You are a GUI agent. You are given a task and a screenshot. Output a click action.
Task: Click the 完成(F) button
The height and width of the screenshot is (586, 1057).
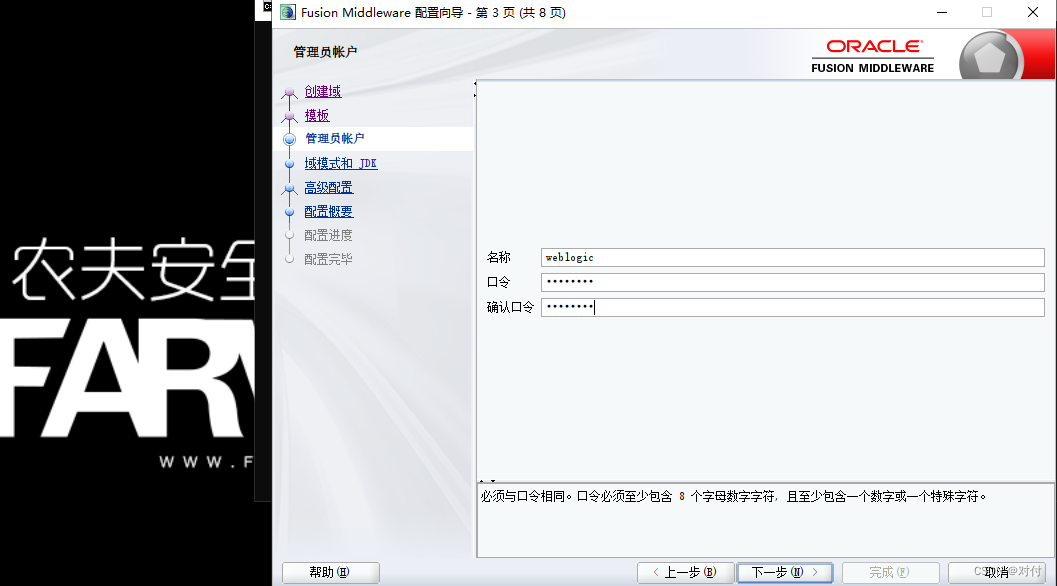pos(890,573)
